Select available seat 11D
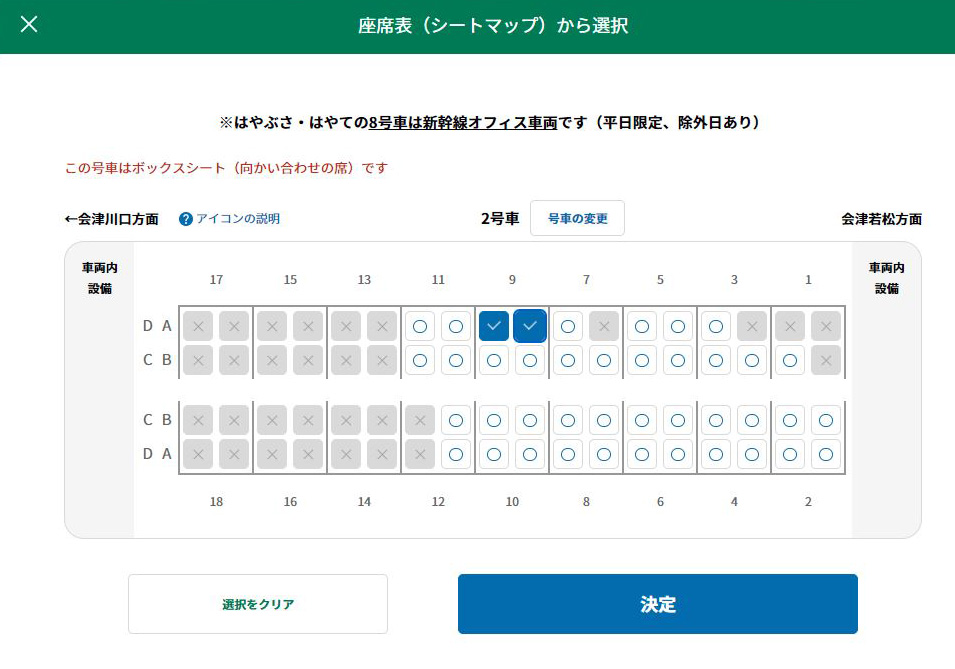955x669 pixels. coord(420,326)
